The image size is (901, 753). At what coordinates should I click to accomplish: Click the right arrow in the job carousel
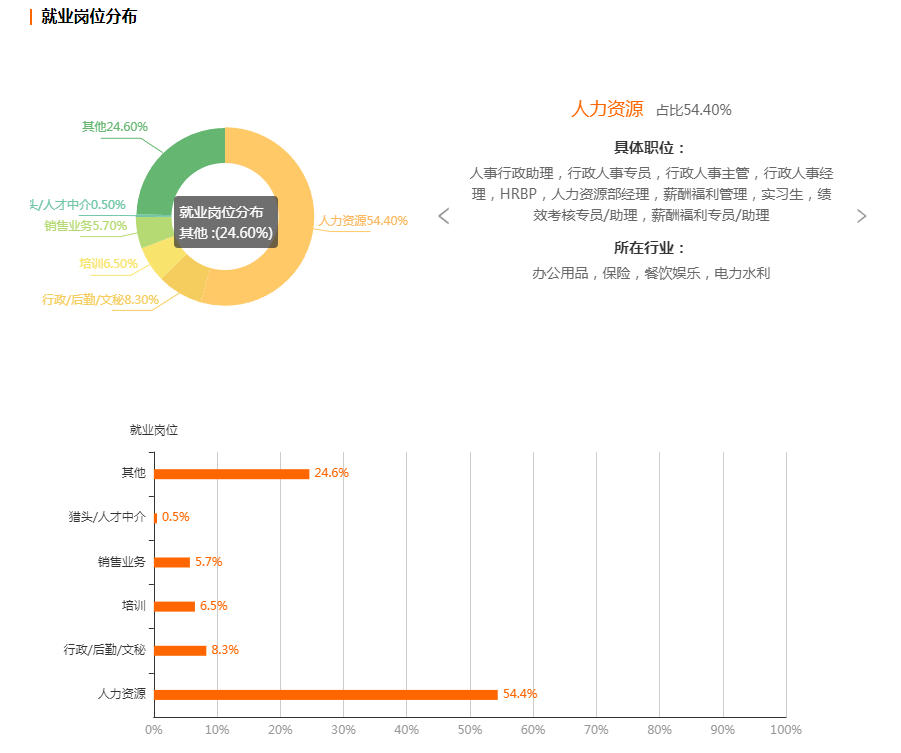click(x=861, y=216)
